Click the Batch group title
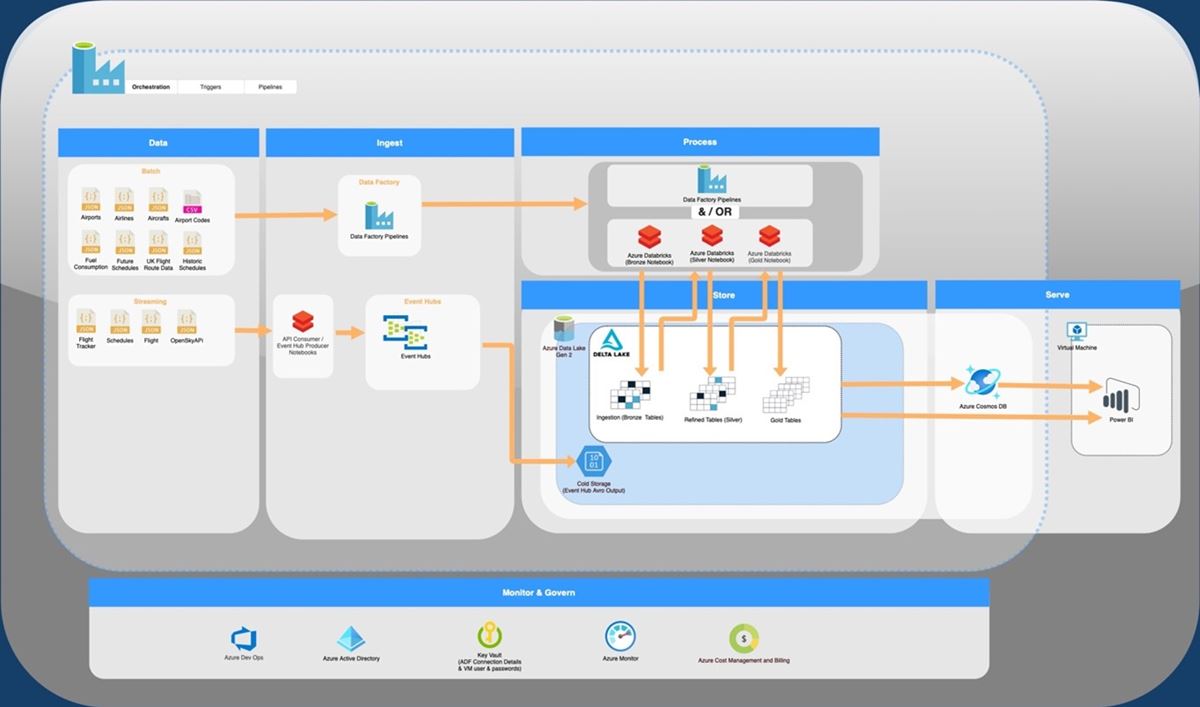Viewport: 1200px width, 707px height. (x=151, y=171)
